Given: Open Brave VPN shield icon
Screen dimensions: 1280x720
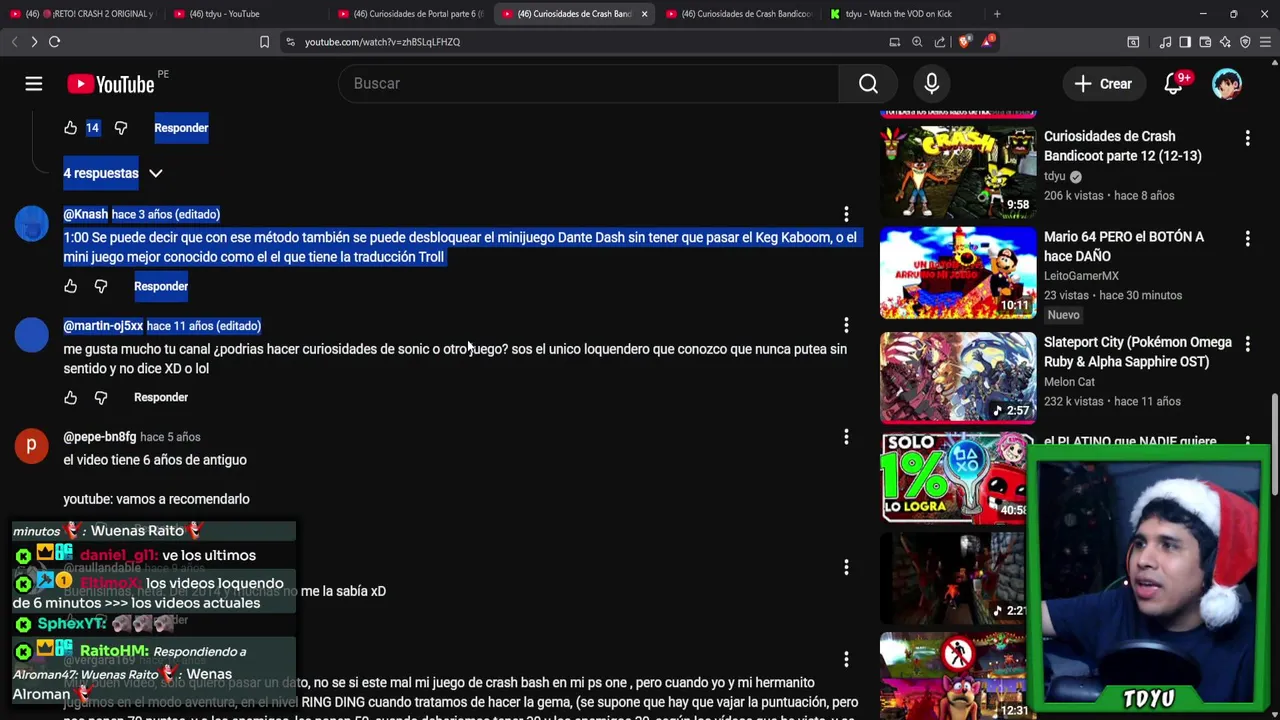Looking at the screenshot, I should 1245,42.
